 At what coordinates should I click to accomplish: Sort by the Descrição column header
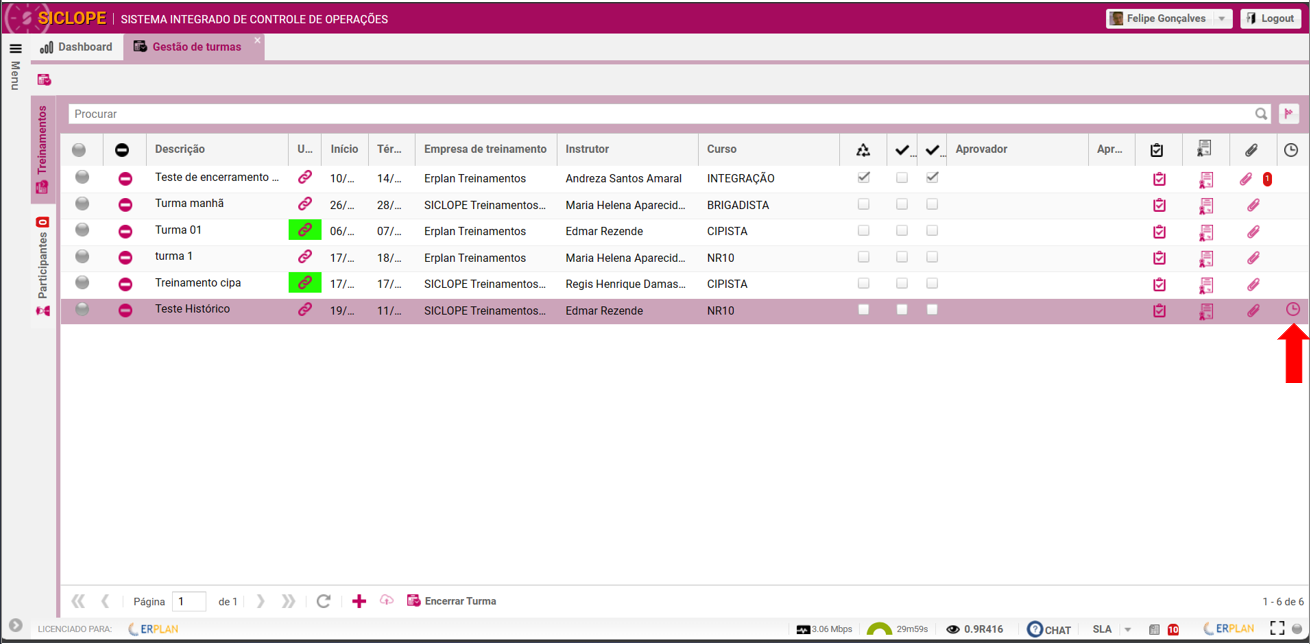217,149
